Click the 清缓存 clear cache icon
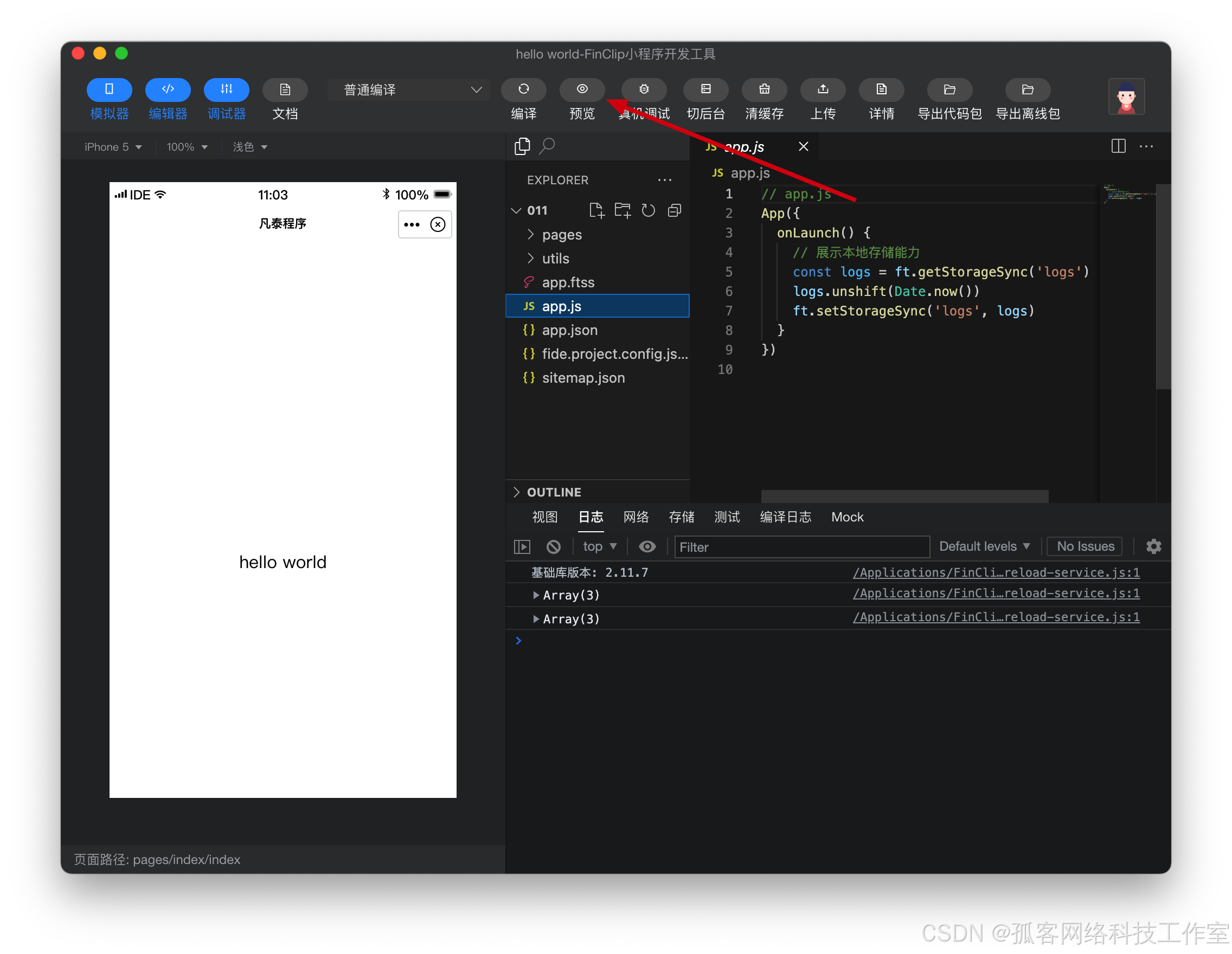 [764, 89]
